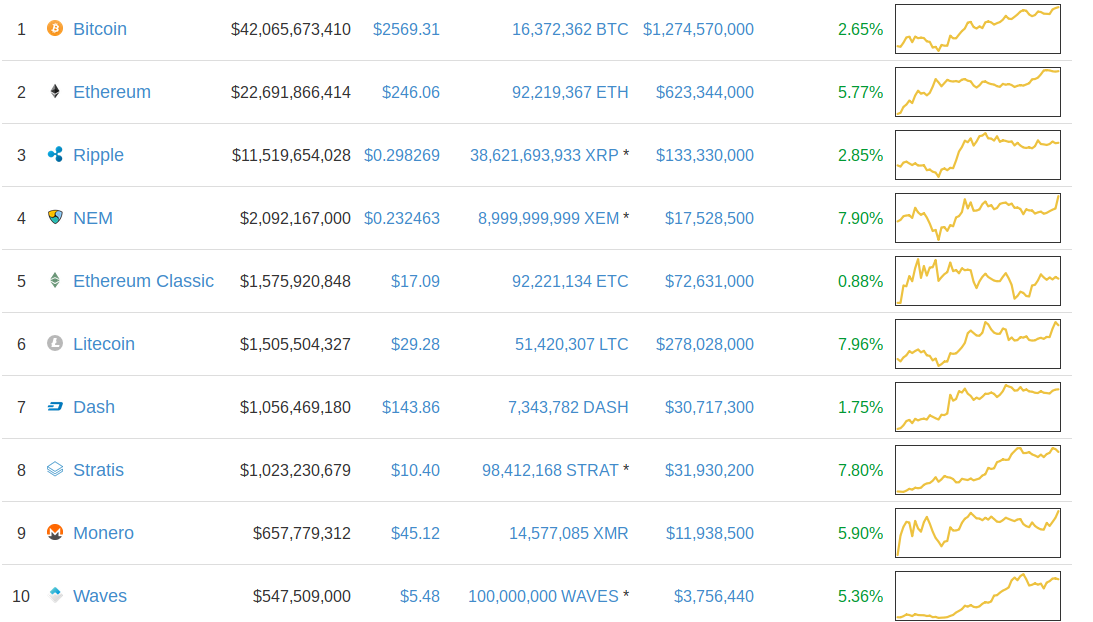Viewport: 1093px width, 622px height.
Task: Open the Ethereum Classic coin page
Action: click(143, 281)
